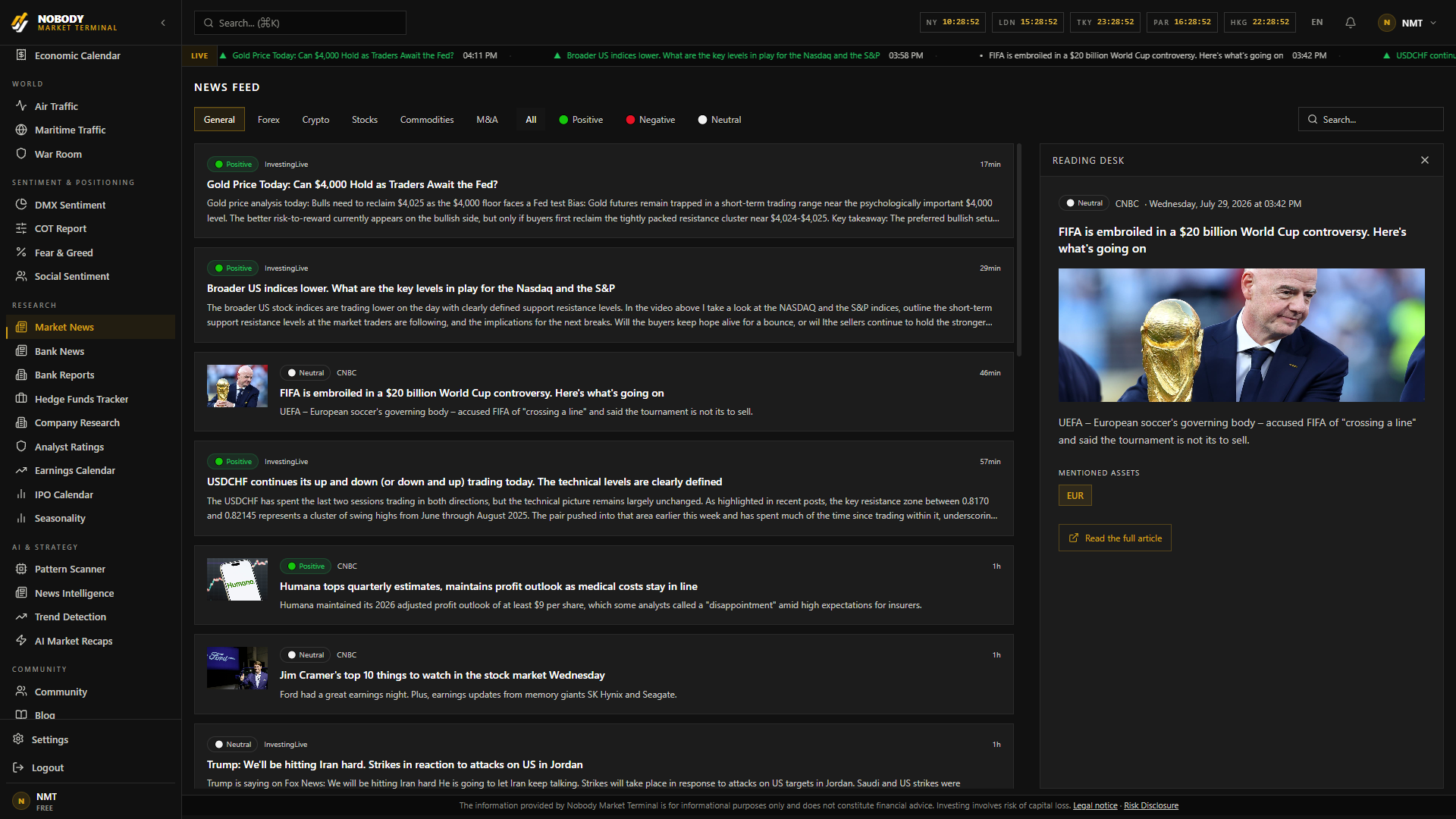
Task: Click the EUR mentioned asset tag
Action: [x=1075, y=495]
